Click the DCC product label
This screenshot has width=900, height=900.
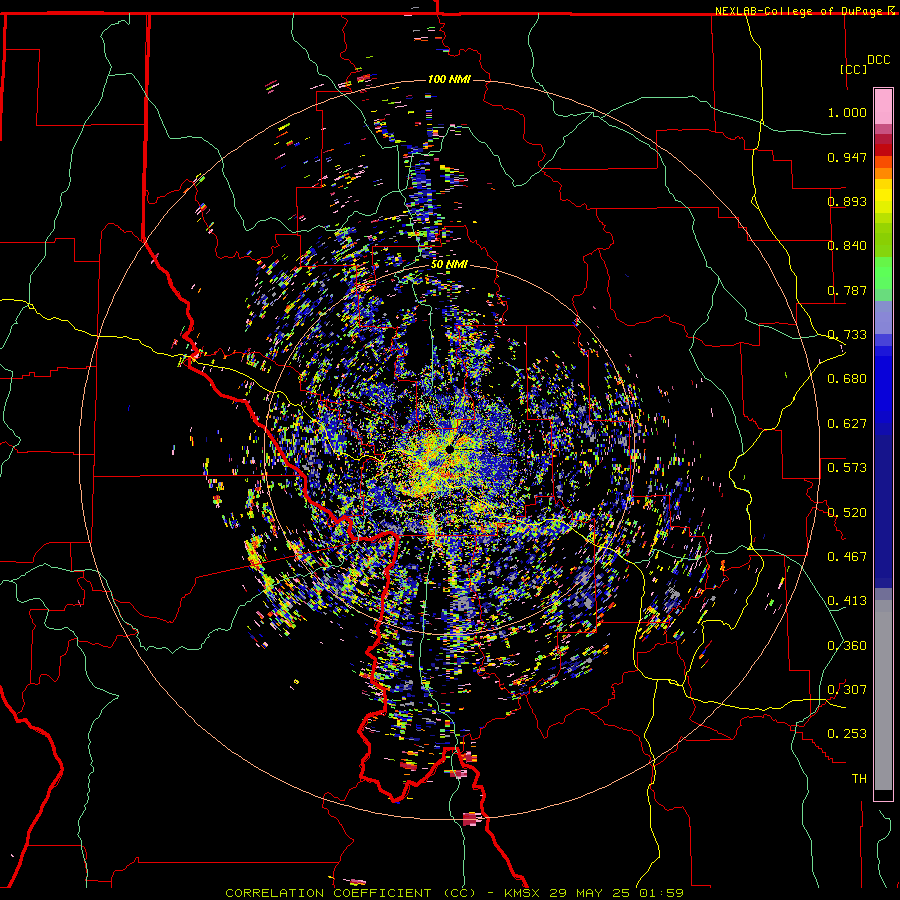coord(878,60)
